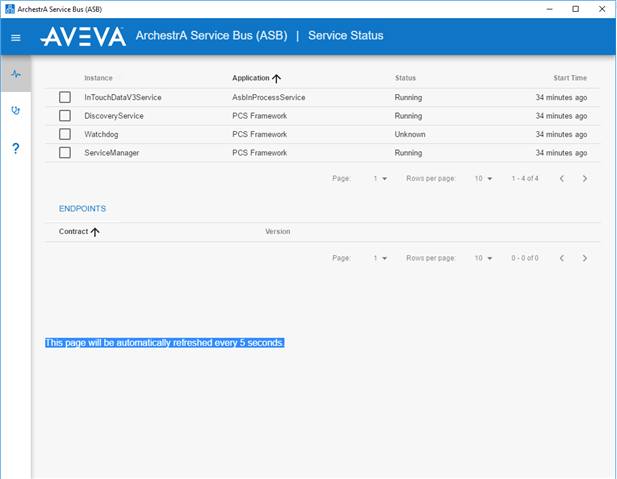
Task: Open services table Page dropdown
Action: [x=380, y=179]
